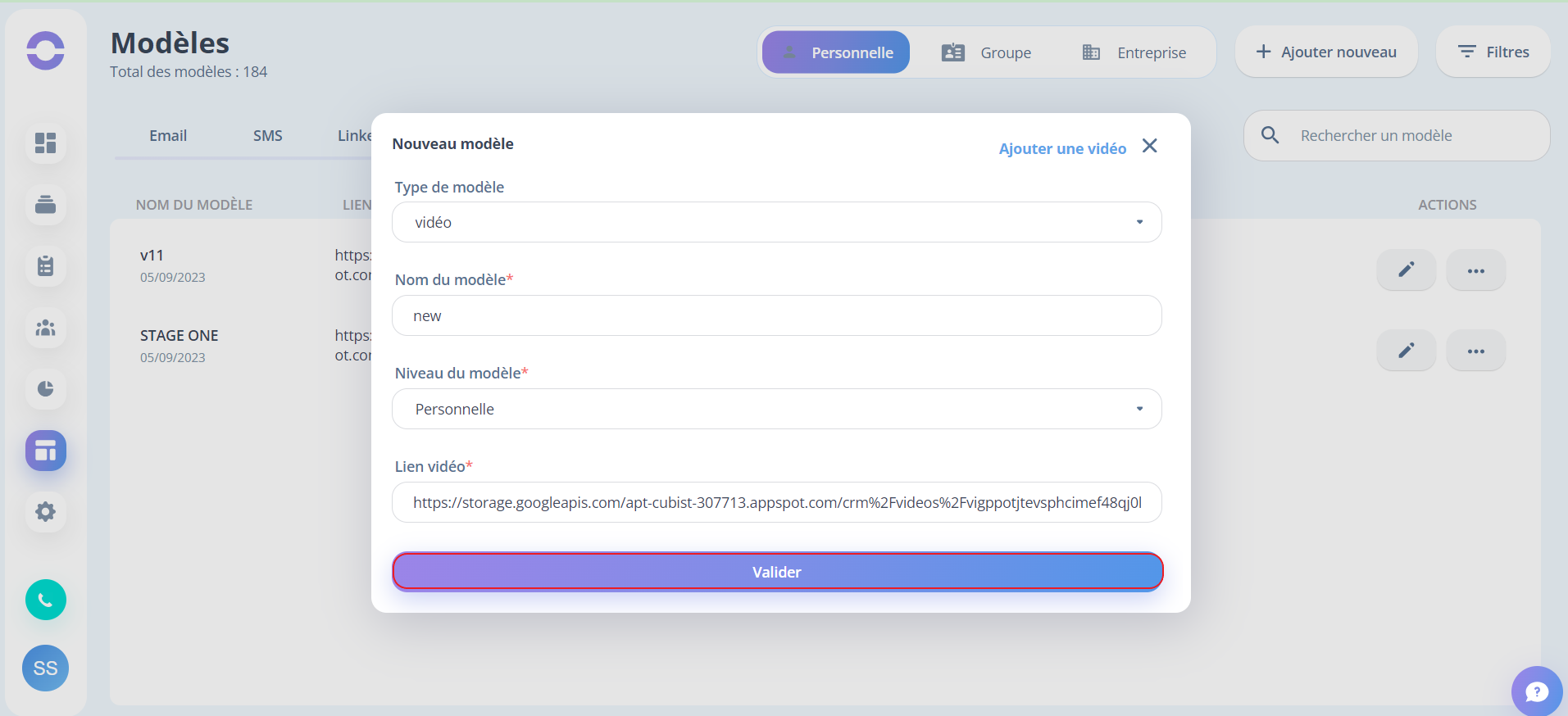
Task: Open the clipboard tasks sidebar icon
Action: [x=46, y=266]
